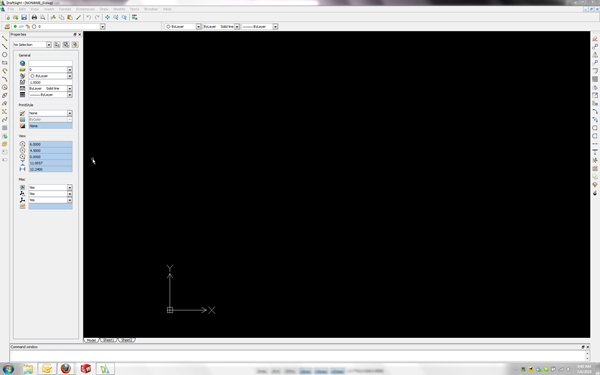This screenshot has width=600, height=375.
Task: Switch to the Model tab
Action: pyautogui.click(x=91, y=340)
